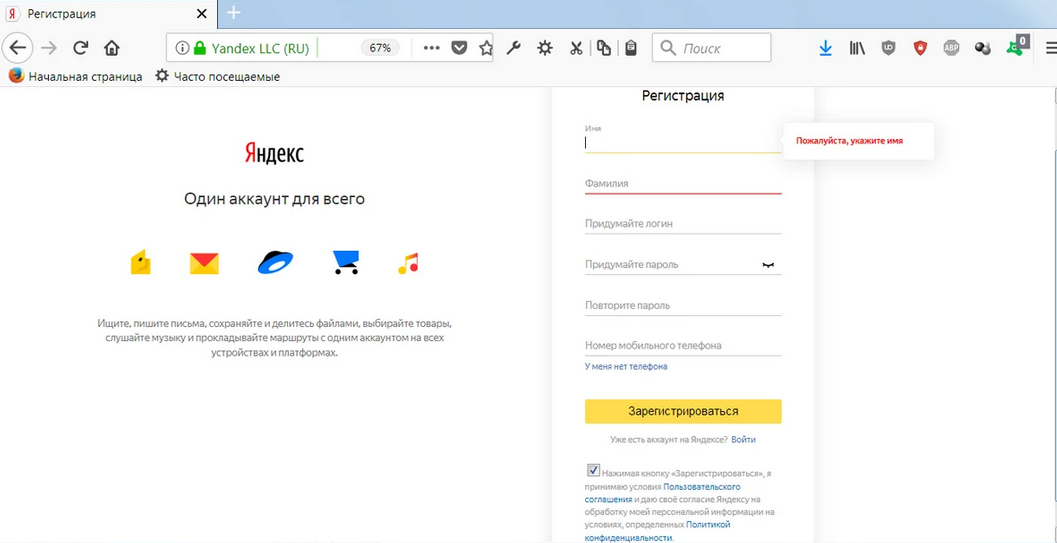
Task: Focus the Имя first name field
Action: [683, 142]
